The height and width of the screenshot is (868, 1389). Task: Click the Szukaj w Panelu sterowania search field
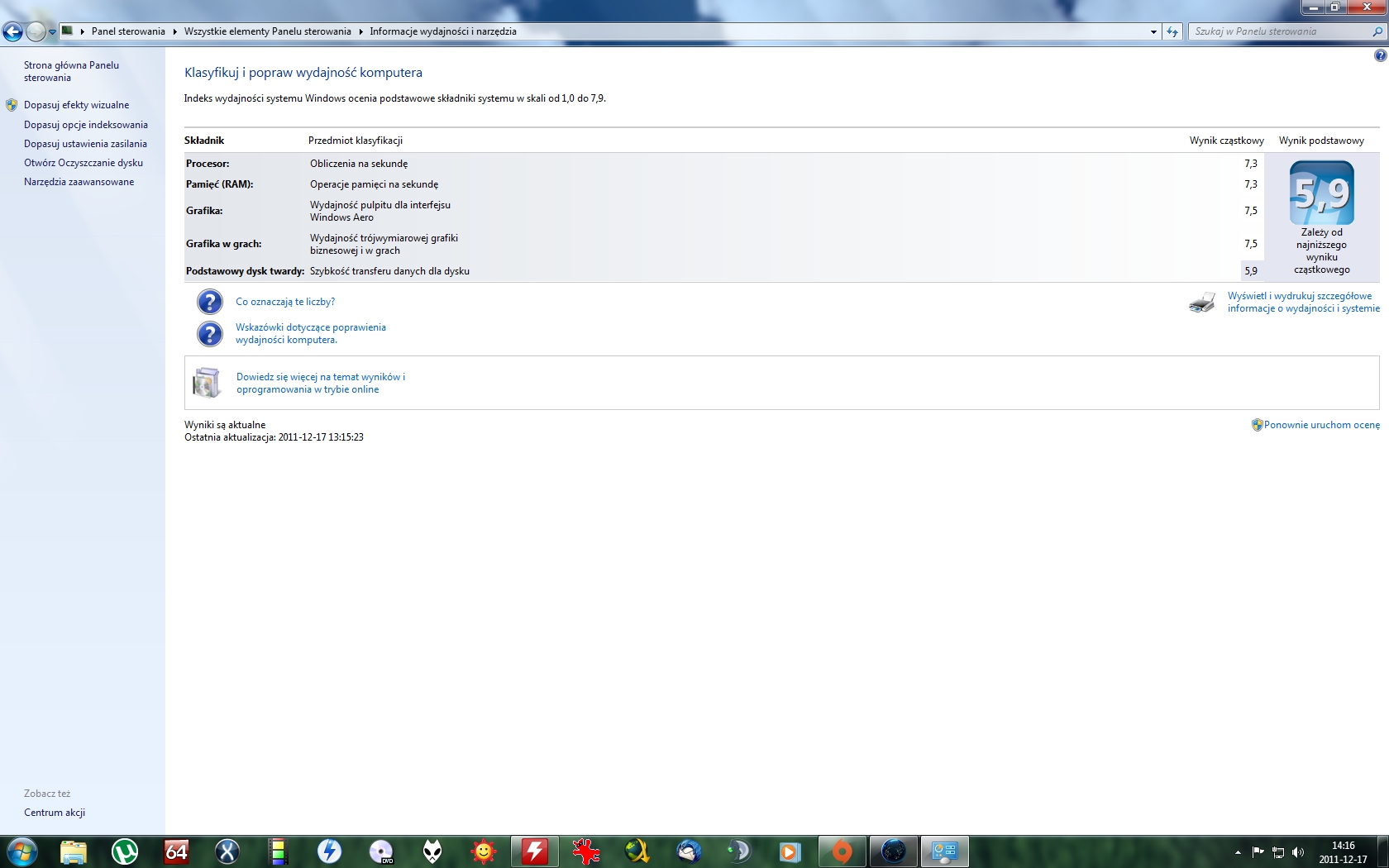coord(1277,31)
